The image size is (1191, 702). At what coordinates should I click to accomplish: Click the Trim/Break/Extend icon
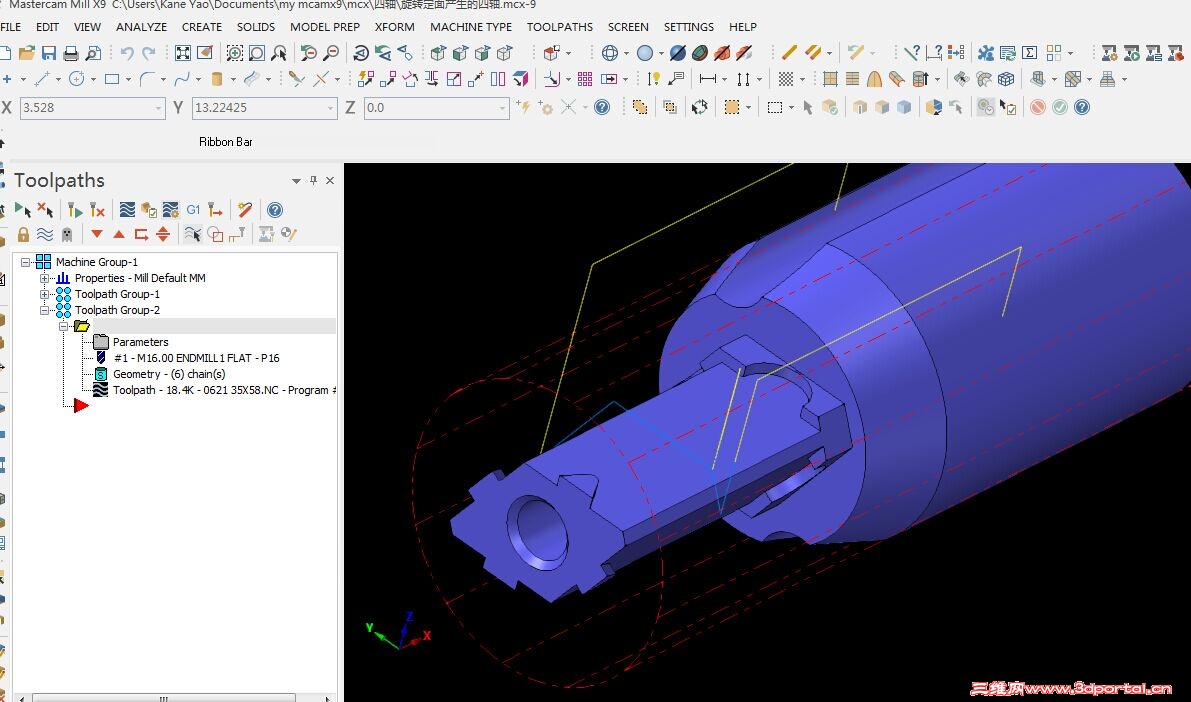pyautogui.click(x=296, y=78)
